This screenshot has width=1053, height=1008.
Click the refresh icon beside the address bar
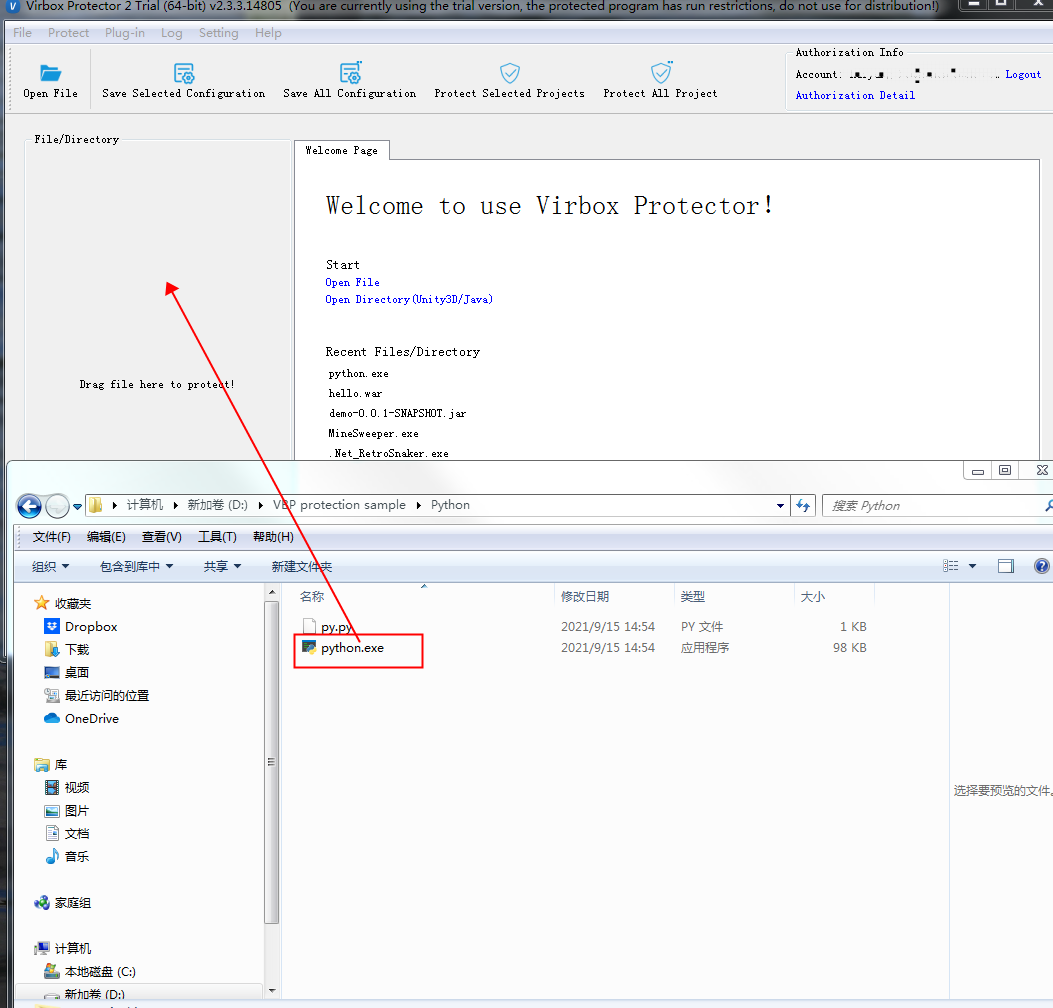(x=803, y=505)
